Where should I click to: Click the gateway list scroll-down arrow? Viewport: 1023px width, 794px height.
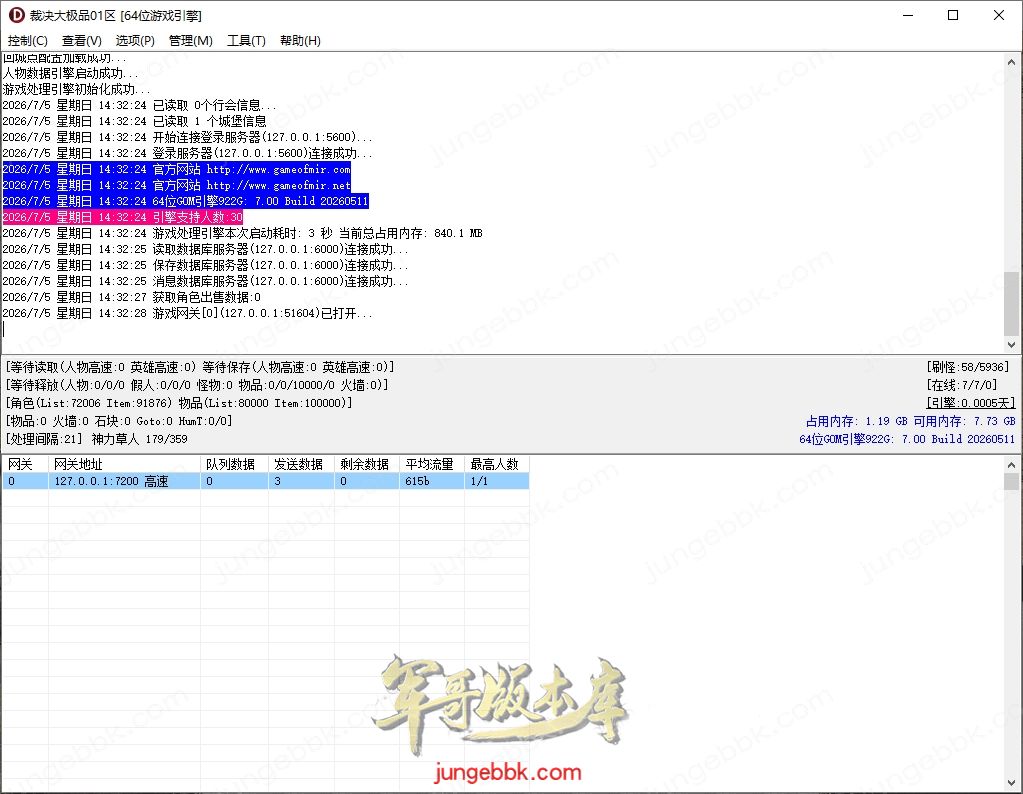pyautogui.click(x=1011, y=783)
